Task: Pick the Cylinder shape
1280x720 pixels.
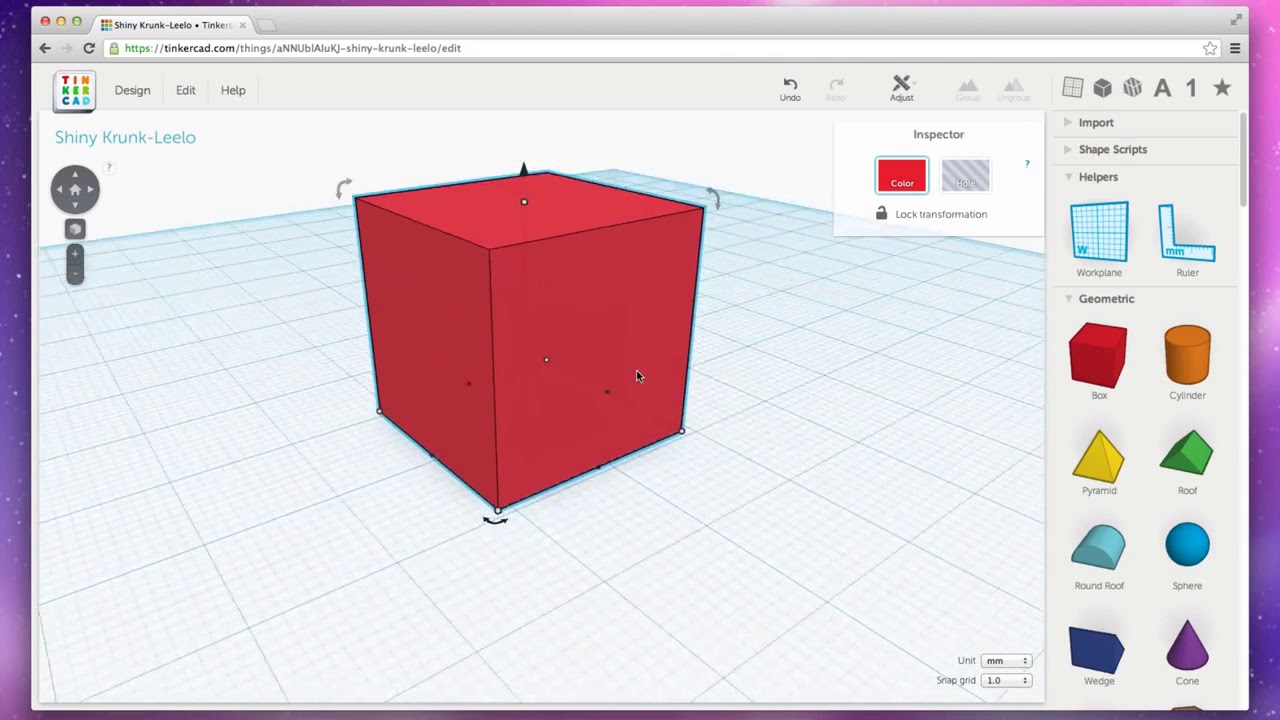Action: [1187, 361]
